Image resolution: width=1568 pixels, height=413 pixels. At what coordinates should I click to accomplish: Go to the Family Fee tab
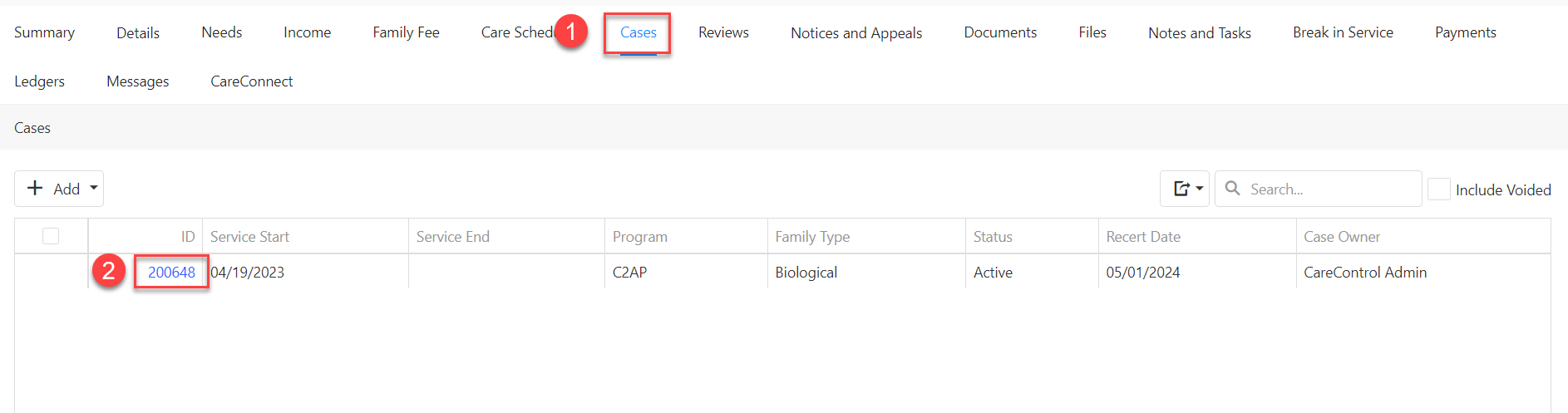coord(406,32)
